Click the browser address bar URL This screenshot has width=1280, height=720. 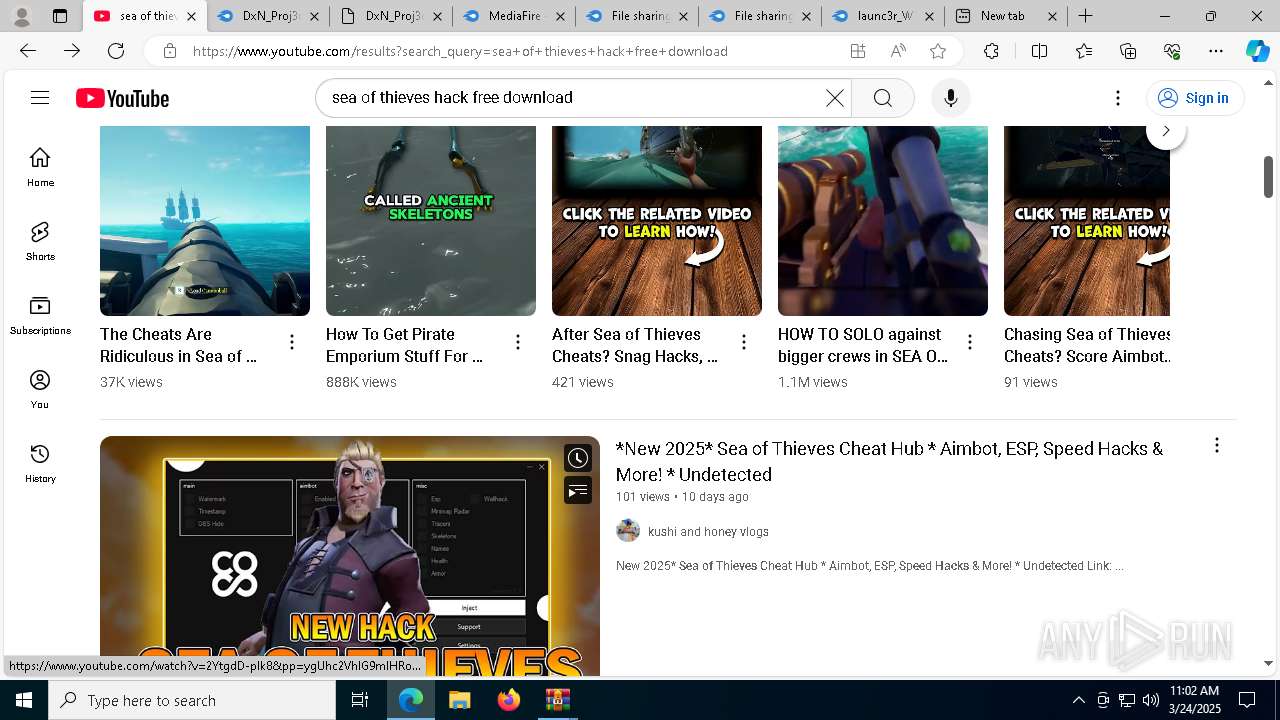pyautogui.click(x=460, y=51)
